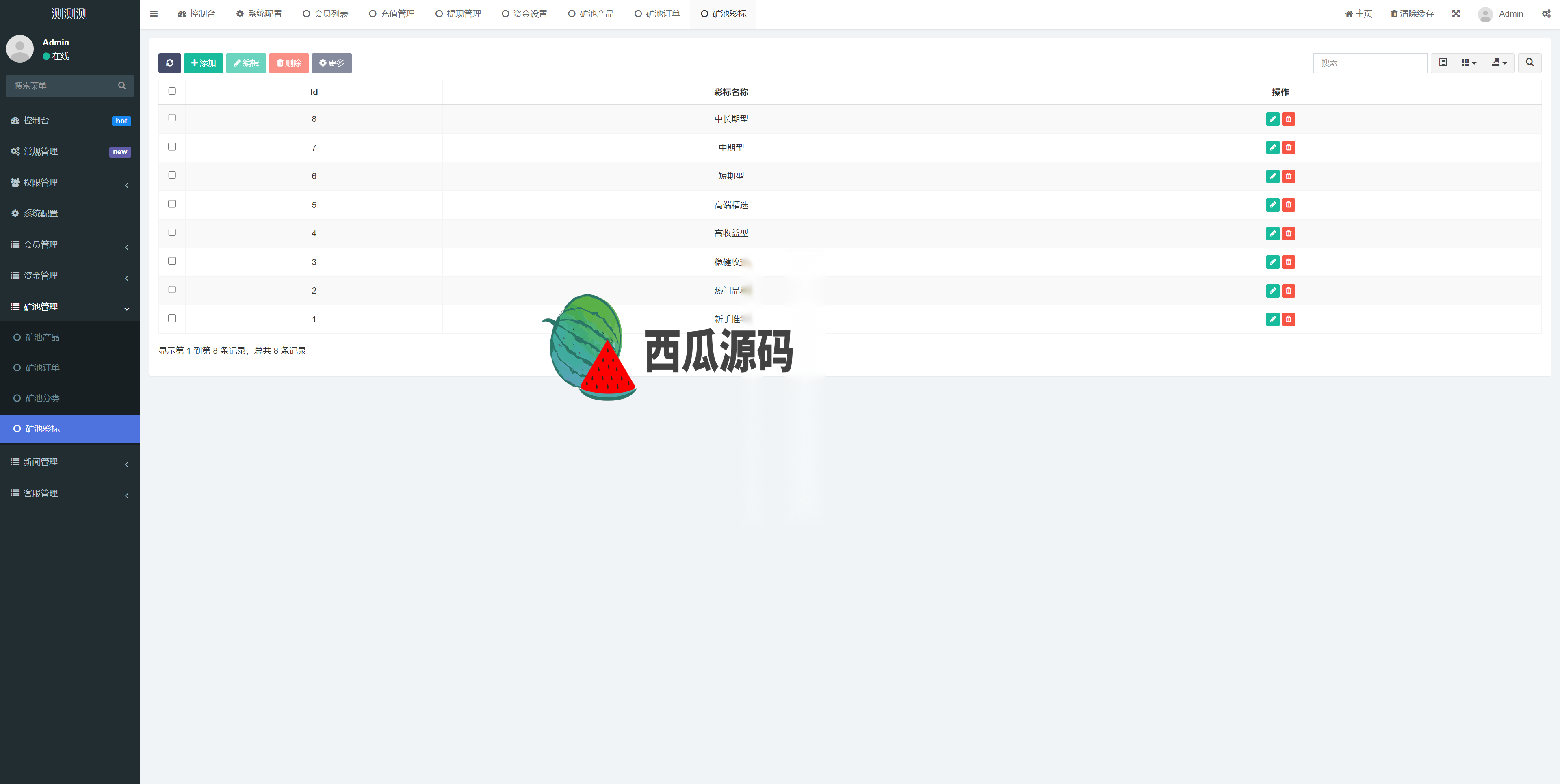1560x784 pixels.
Task: Expand the 资金管理 sidebar menu
Action: pyautogui.click(x=69, y=275)
